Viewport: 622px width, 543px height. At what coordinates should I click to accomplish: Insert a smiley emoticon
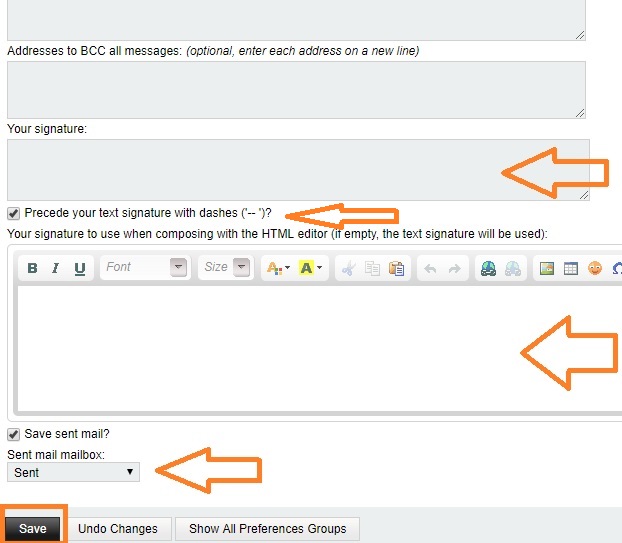click(595, 268)
